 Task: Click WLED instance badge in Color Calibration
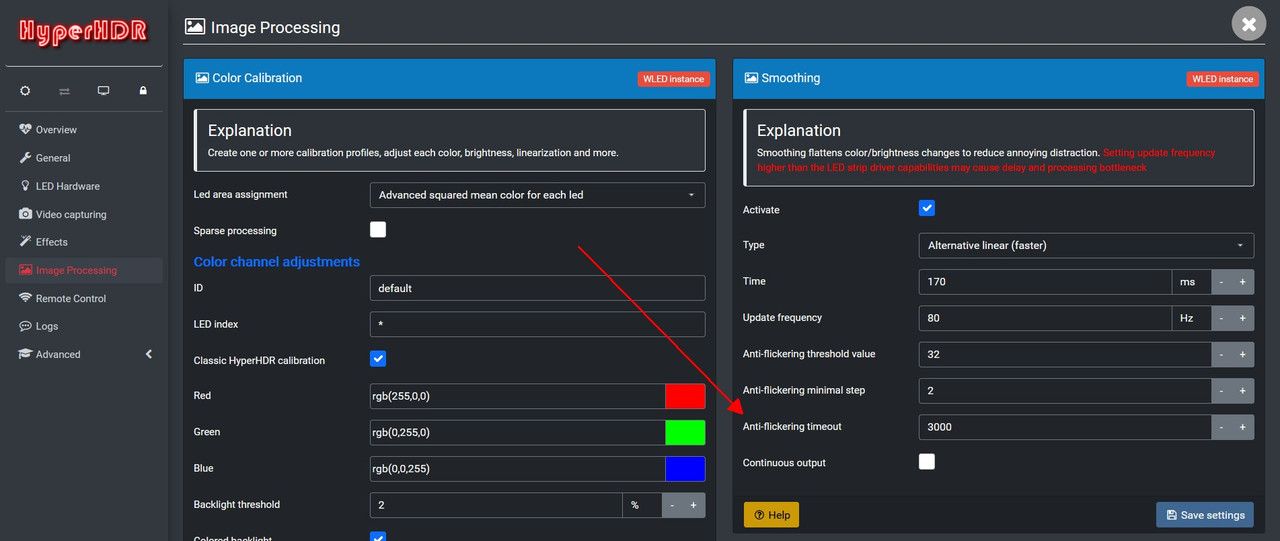(674, 79)
